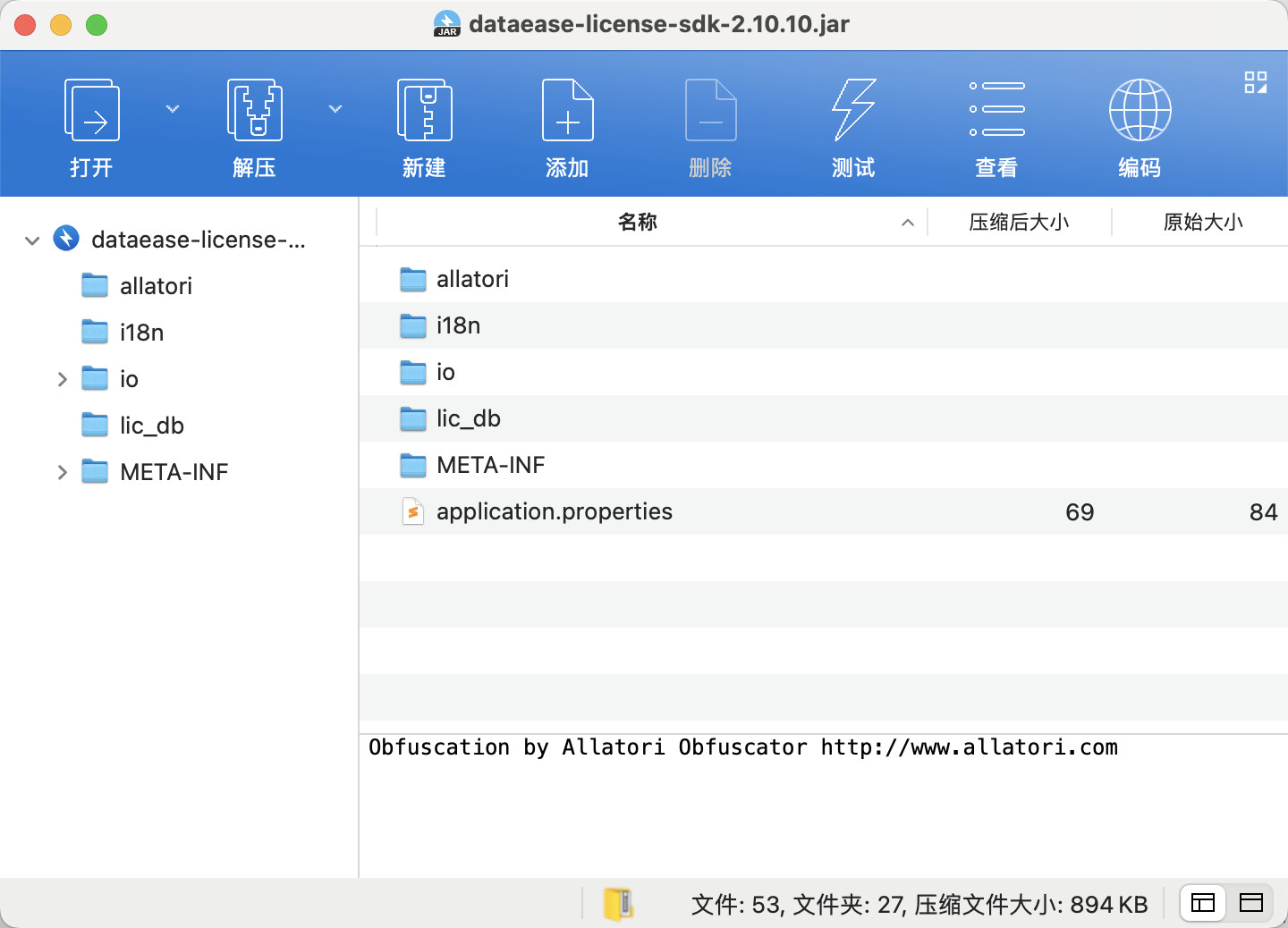The image size is (1288, 928).
Task: Click compressed size value 69
Action: click(1080, 512)
